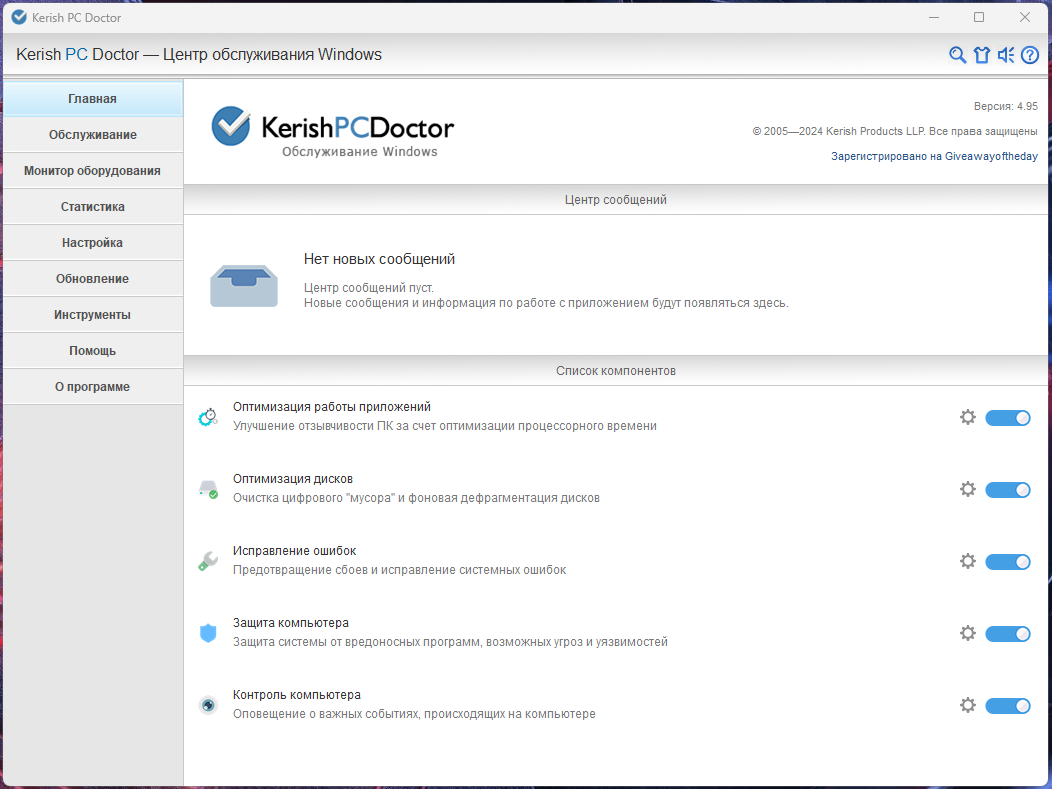Screen dimensions: 1052x789
Task: Open the Помощь section
Action: coord(93,351)
